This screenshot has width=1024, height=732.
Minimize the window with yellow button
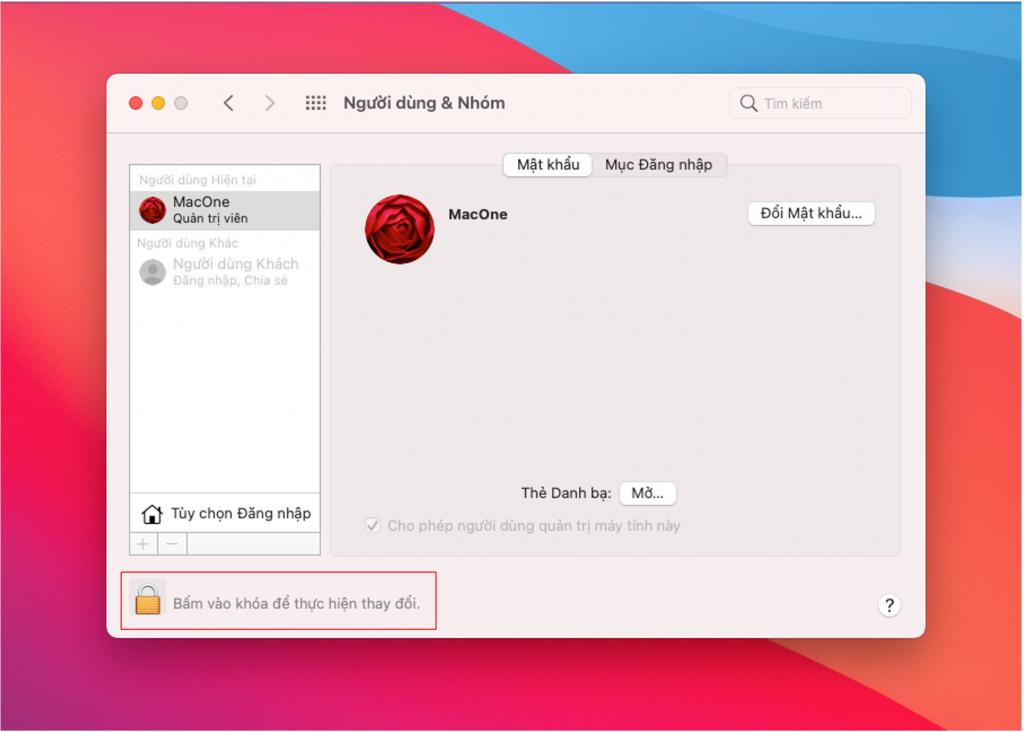click(x=158, y=103)
